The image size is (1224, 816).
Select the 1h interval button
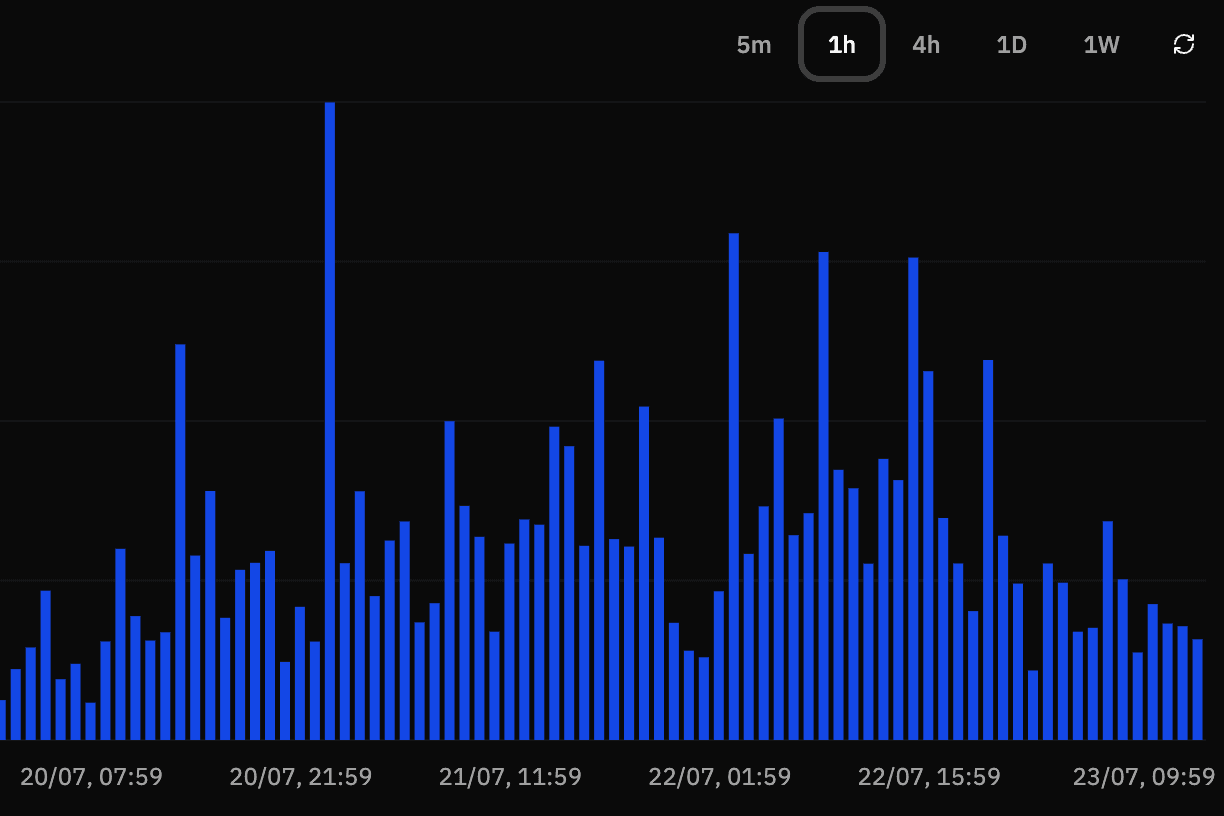coord(842,45)
